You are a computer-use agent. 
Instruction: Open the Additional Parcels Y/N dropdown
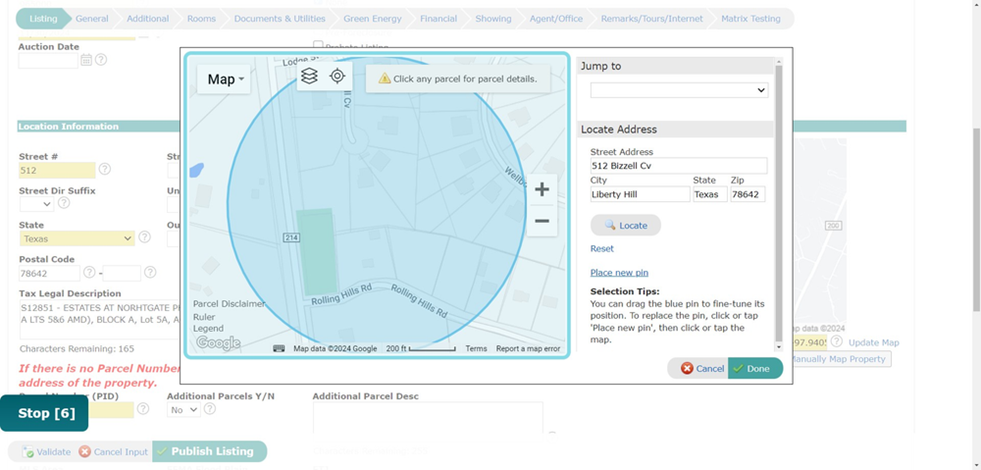coord(183,409)
